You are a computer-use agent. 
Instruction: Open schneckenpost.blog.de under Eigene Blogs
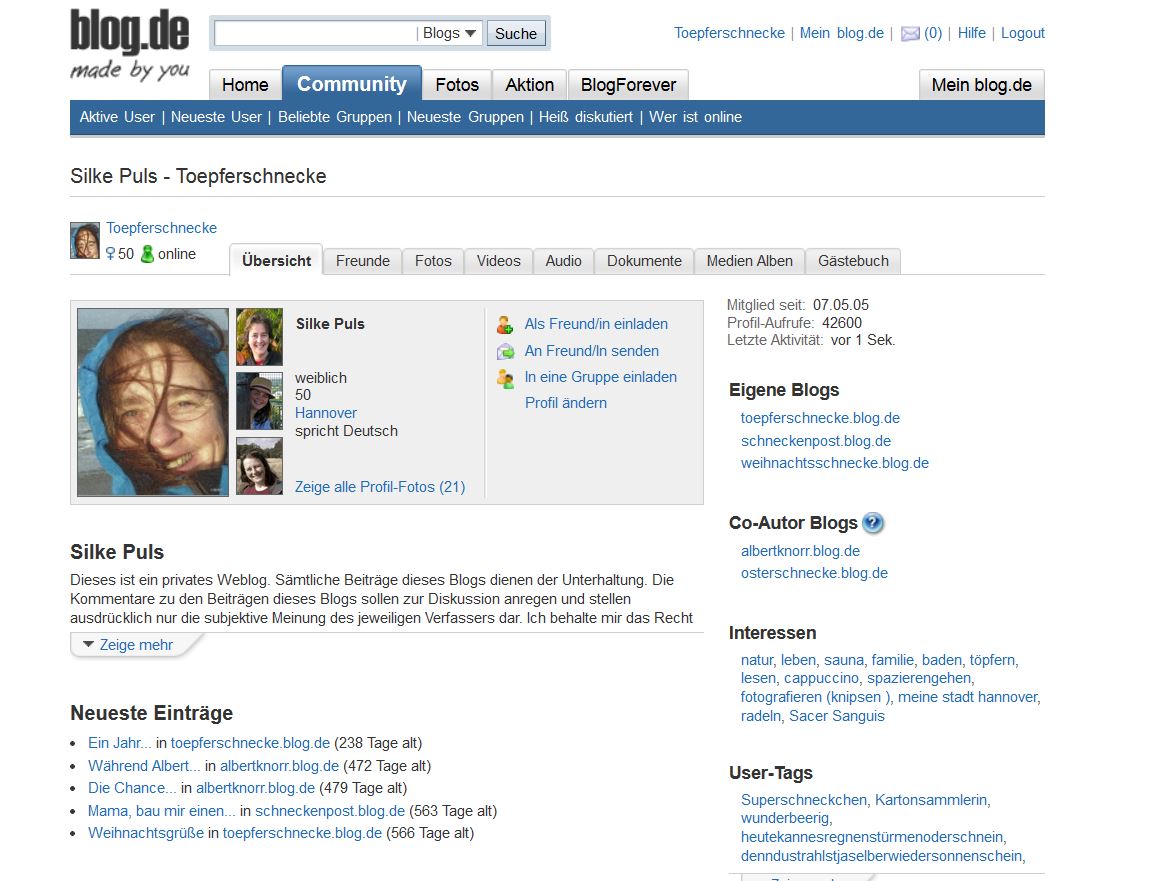point(815,441)
